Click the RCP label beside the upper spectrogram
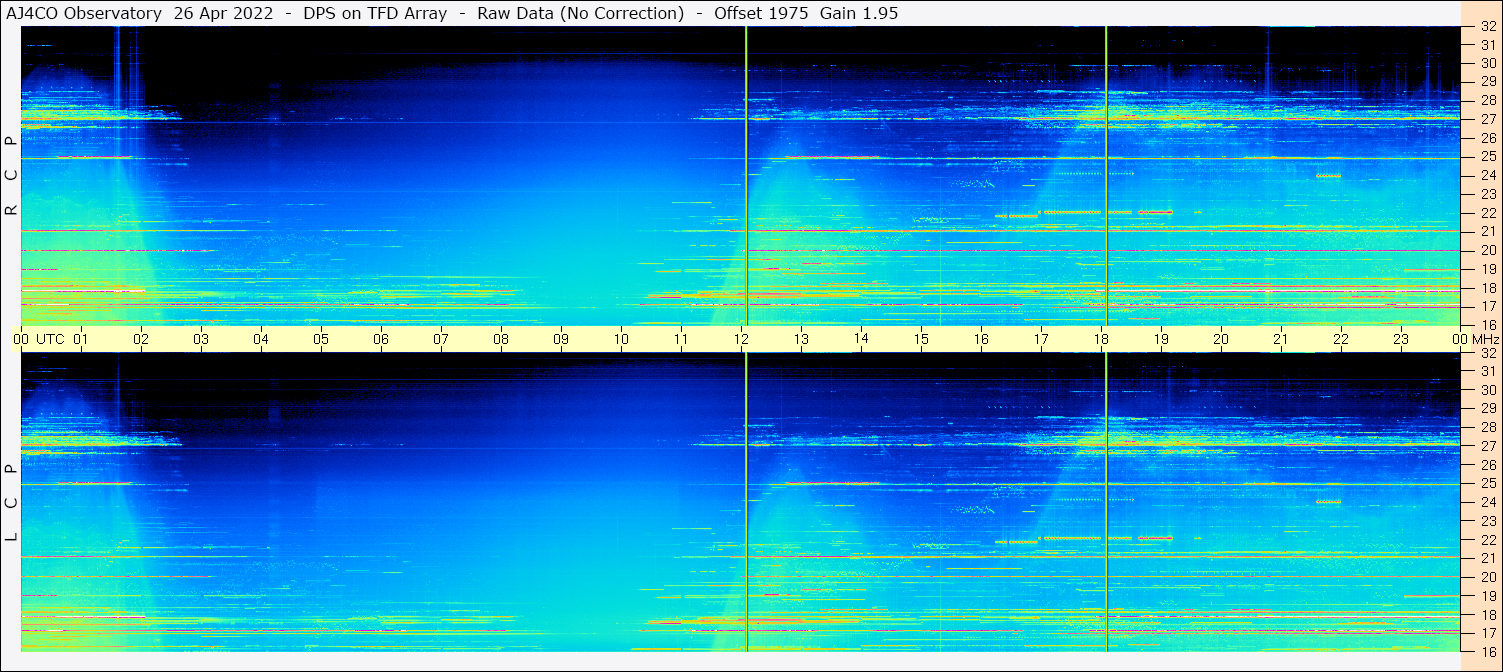The image size is (1503, 672). [x=11, y=176]
